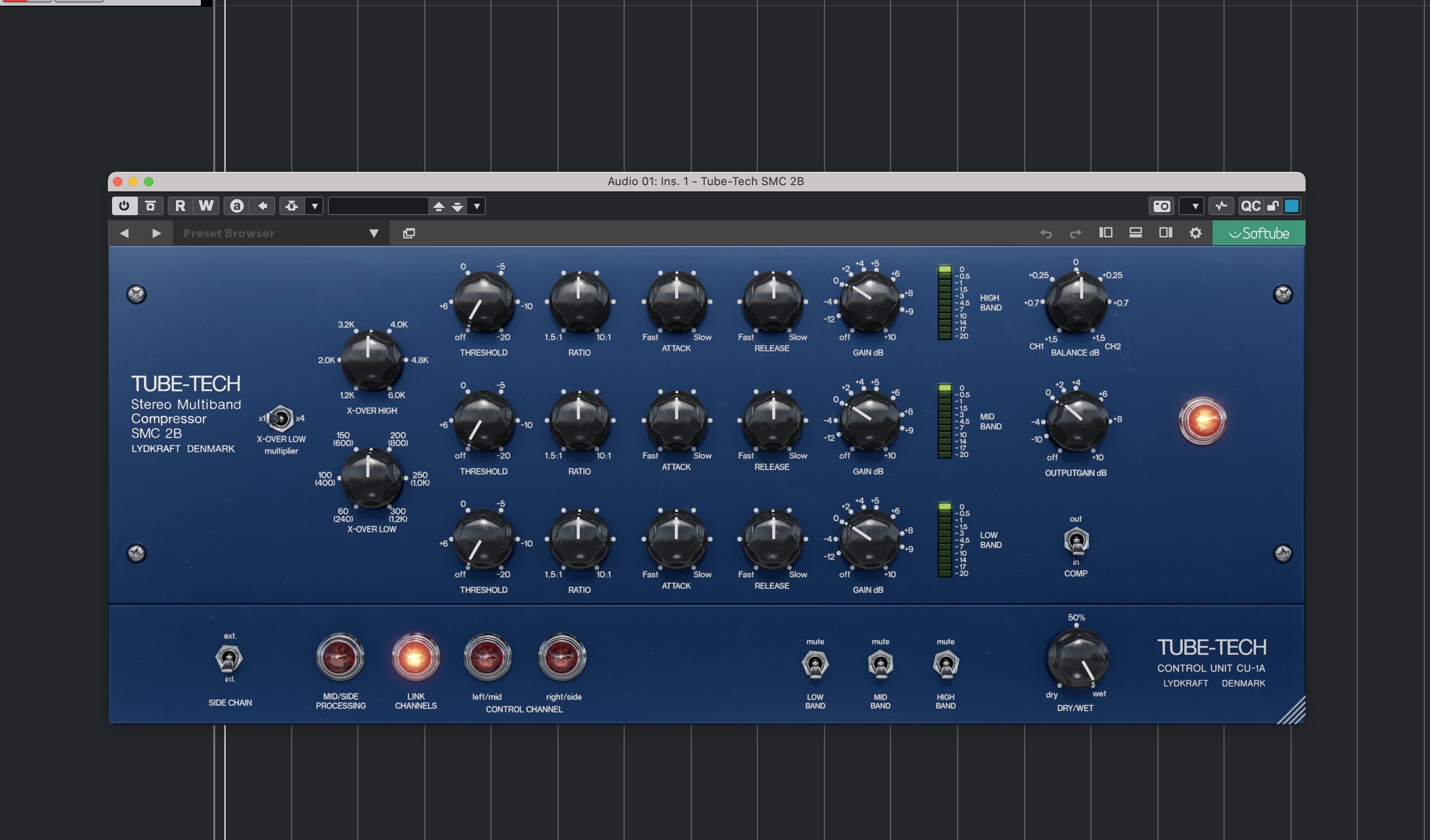Enable Read automation (R) button

[x=181, y=206]
